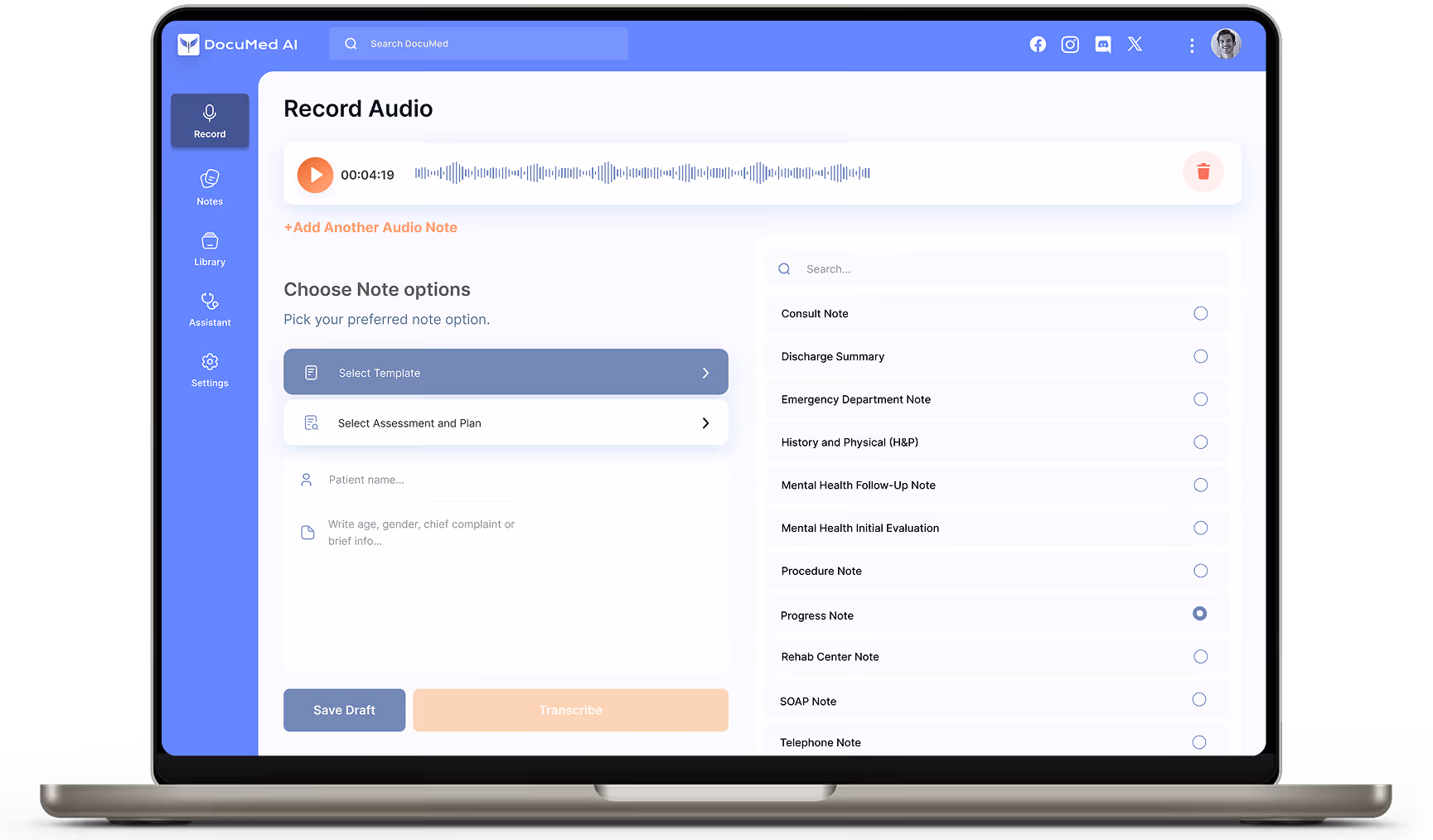Click the magnifier icon in Search DocuMed bar
This screenshot has height=840, width=1433.
click(x=351, y=44)
